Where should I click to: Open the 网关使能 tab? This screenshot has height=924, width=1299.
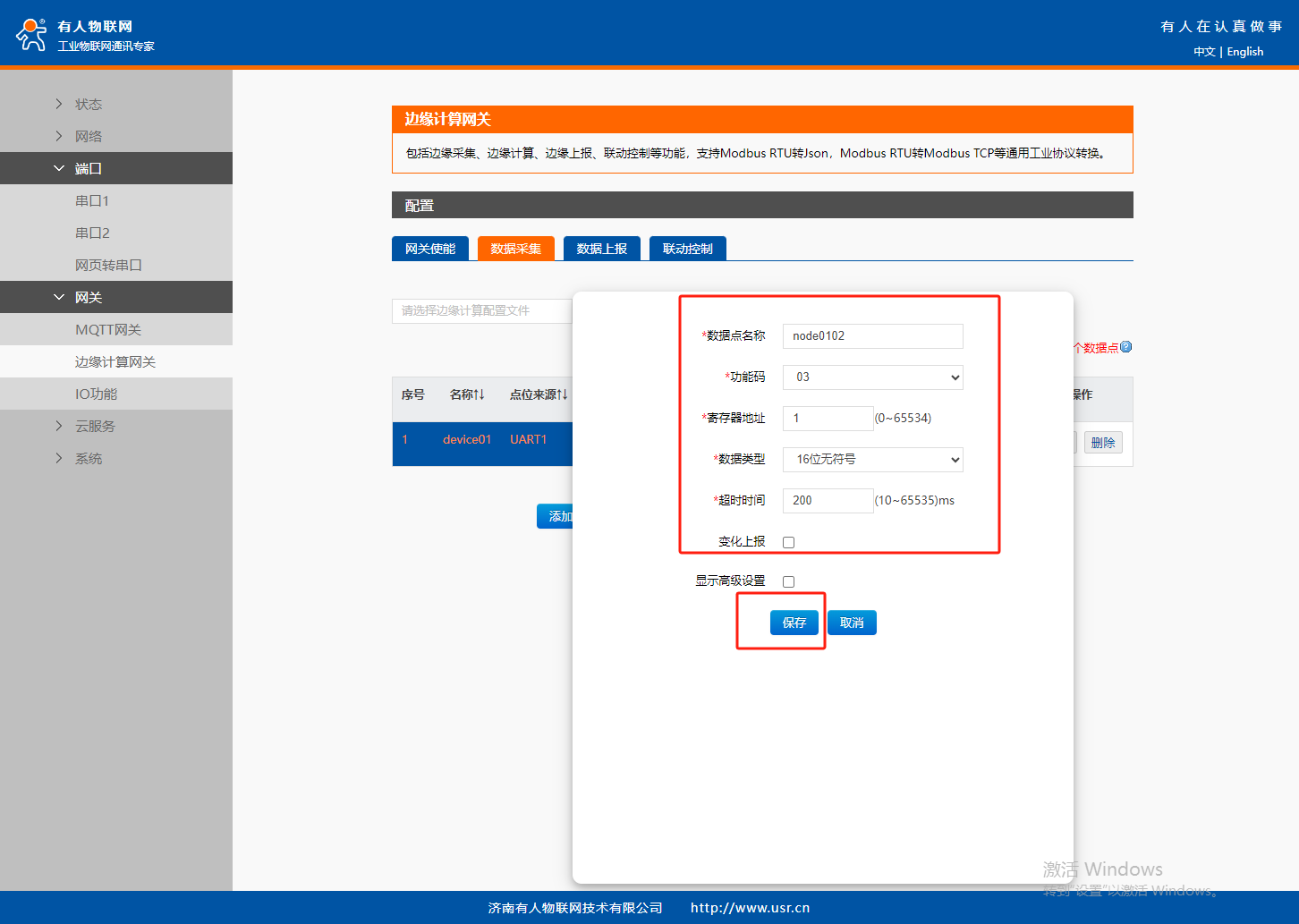pos(429,249)
